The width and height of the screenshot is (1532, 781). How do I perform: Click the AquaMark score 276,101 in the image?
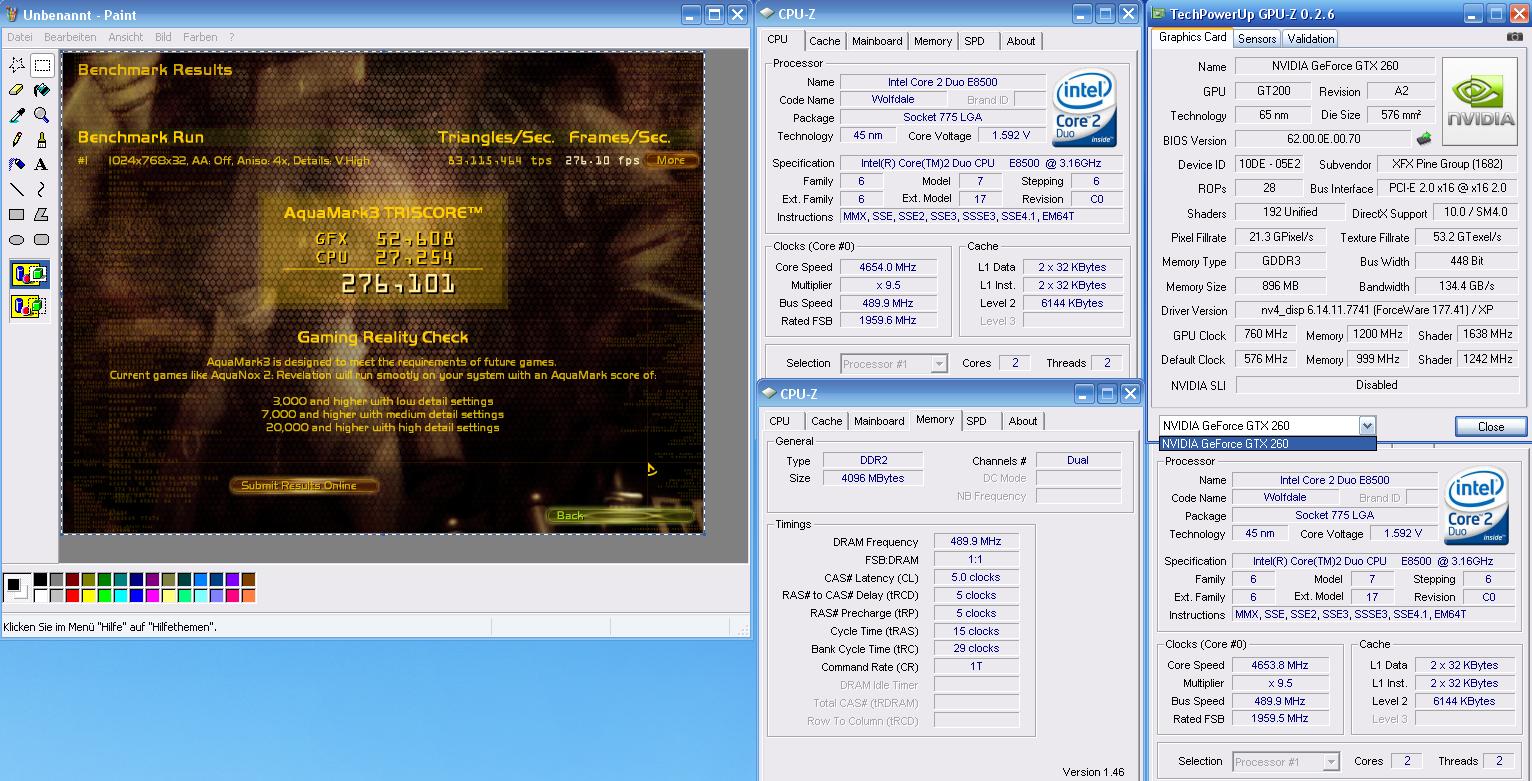(x=398, y=284)
